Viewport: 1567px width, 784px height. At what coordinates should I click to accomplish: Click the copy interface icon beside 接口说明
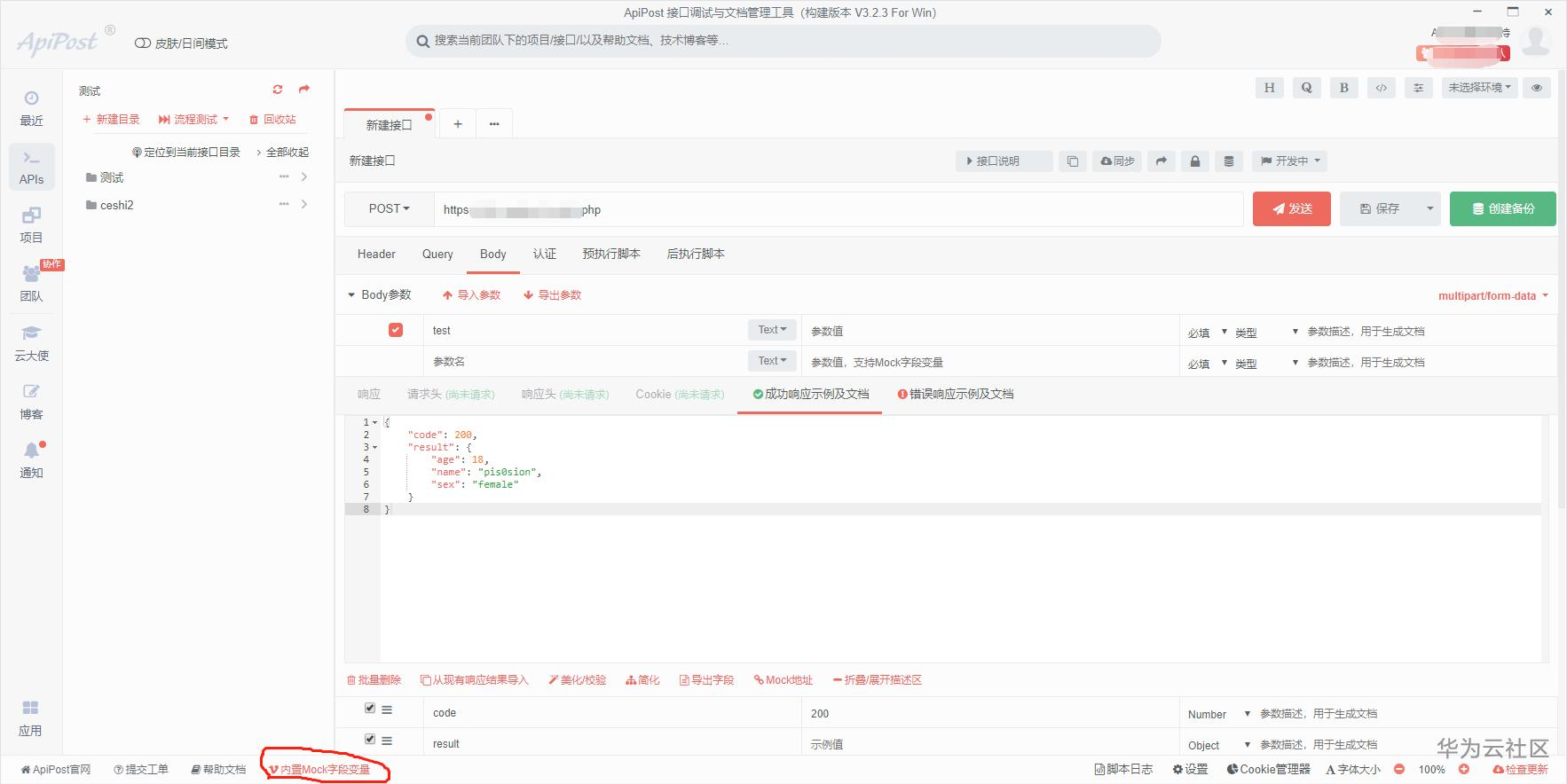tap(1073, 161)
